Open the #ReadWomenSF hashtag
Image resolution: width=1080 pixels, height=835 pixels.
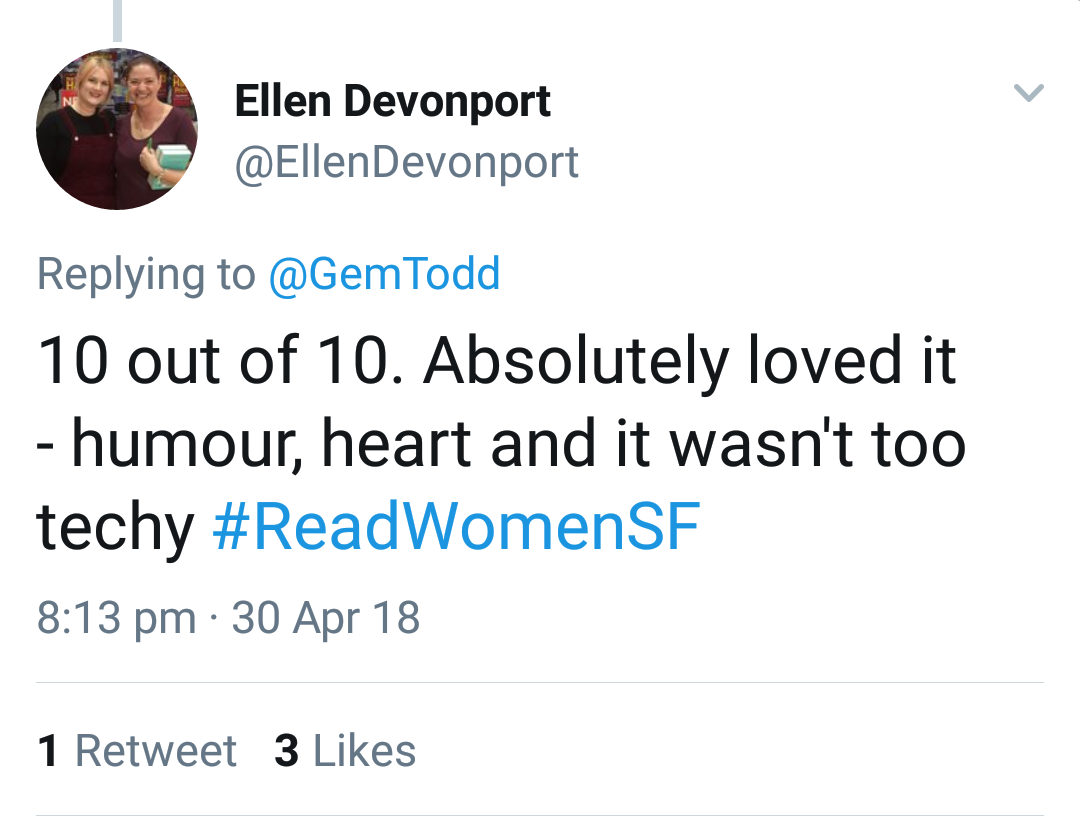[456, 529]
